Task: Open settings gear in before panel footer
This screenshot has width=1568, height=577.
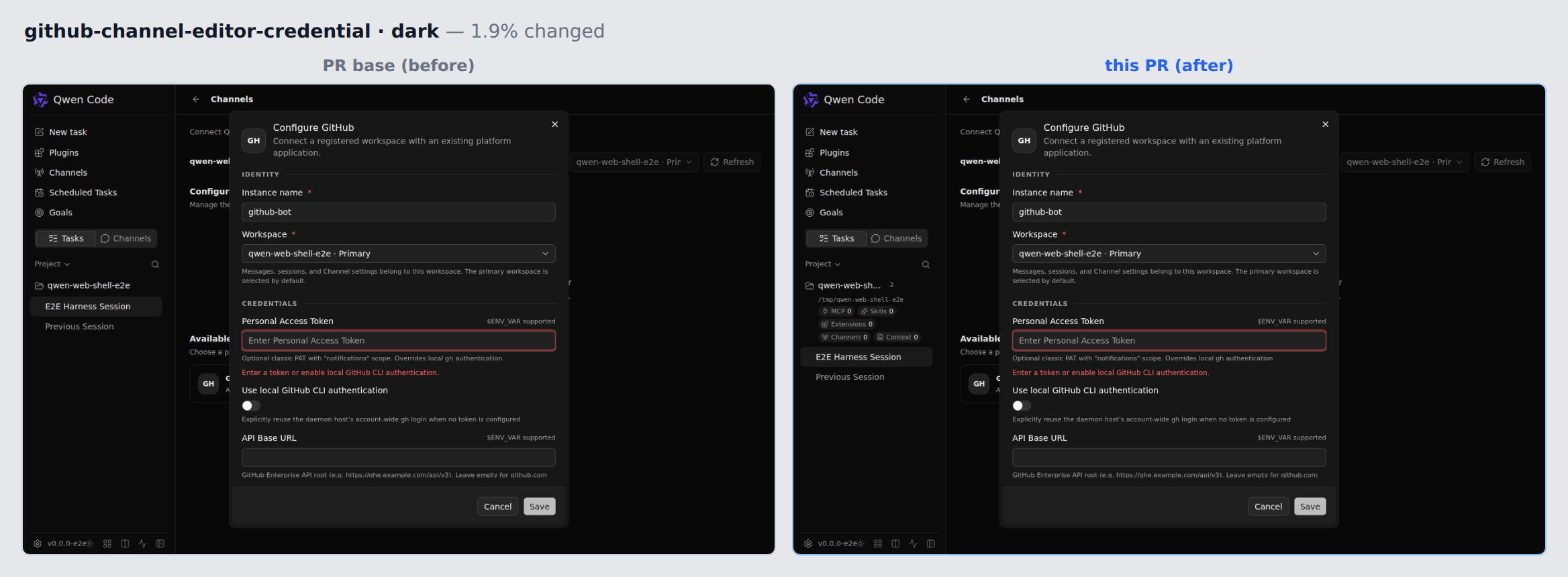Action: 38,543
